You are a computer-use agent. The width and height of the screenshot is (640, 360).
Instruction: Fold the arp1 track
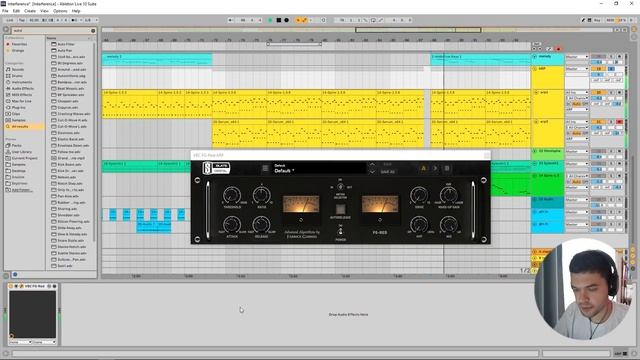(x=536, y=93)
